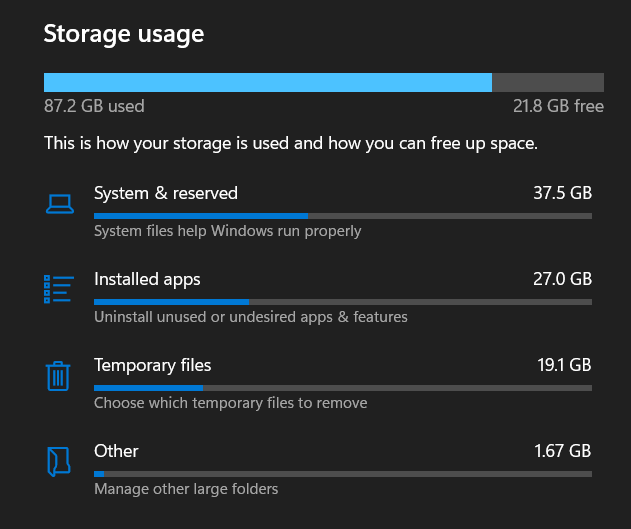Click the laptop icon beside System & reserved

59,203
